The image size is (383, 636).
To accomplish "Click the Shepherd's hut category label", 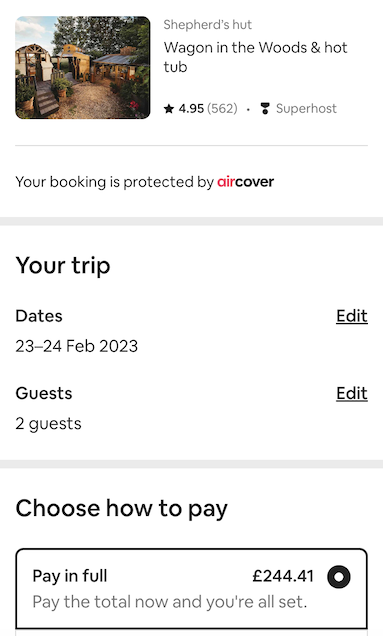I will [x=208, y=25].
